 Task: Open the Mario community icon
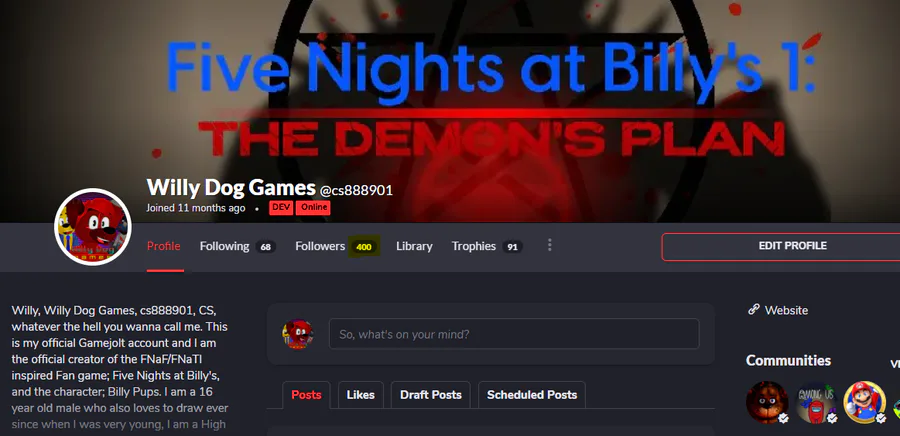click(x=865, y=402)
